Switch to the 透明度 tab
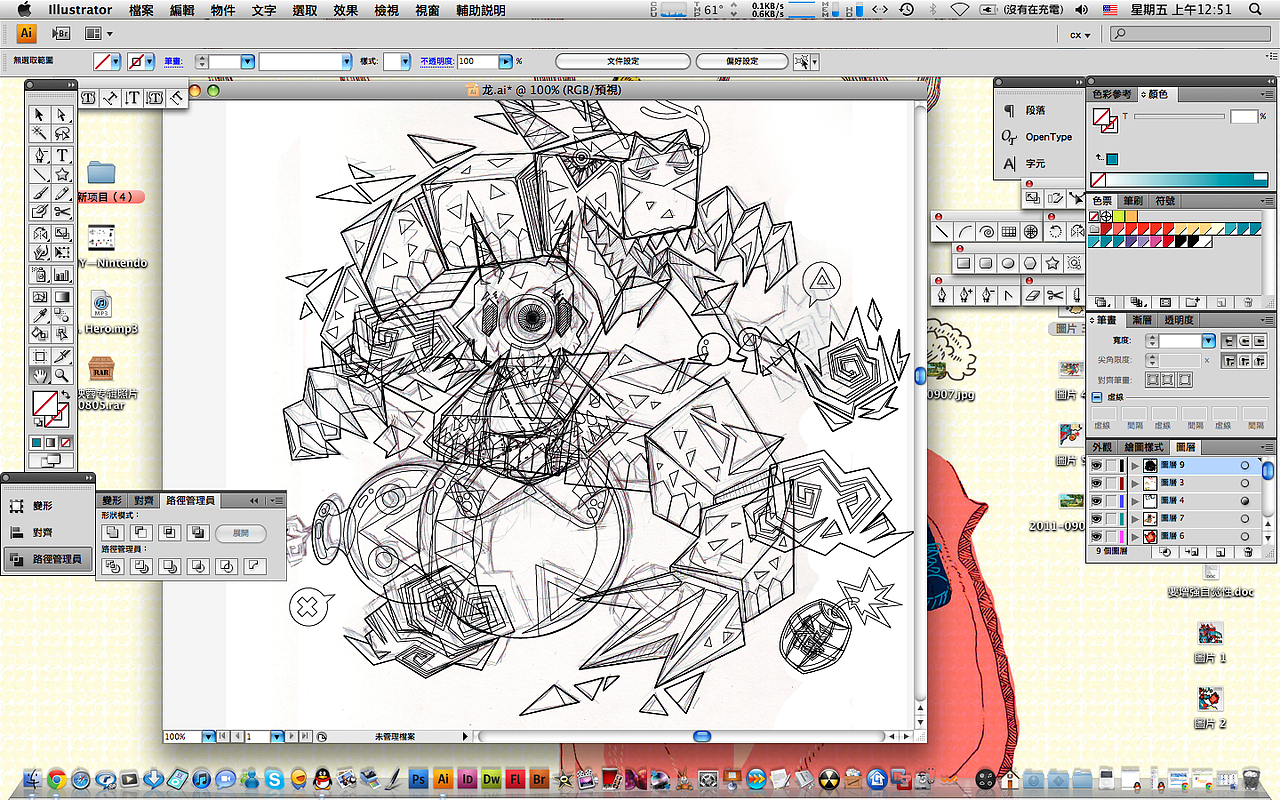 point(1177,320)
